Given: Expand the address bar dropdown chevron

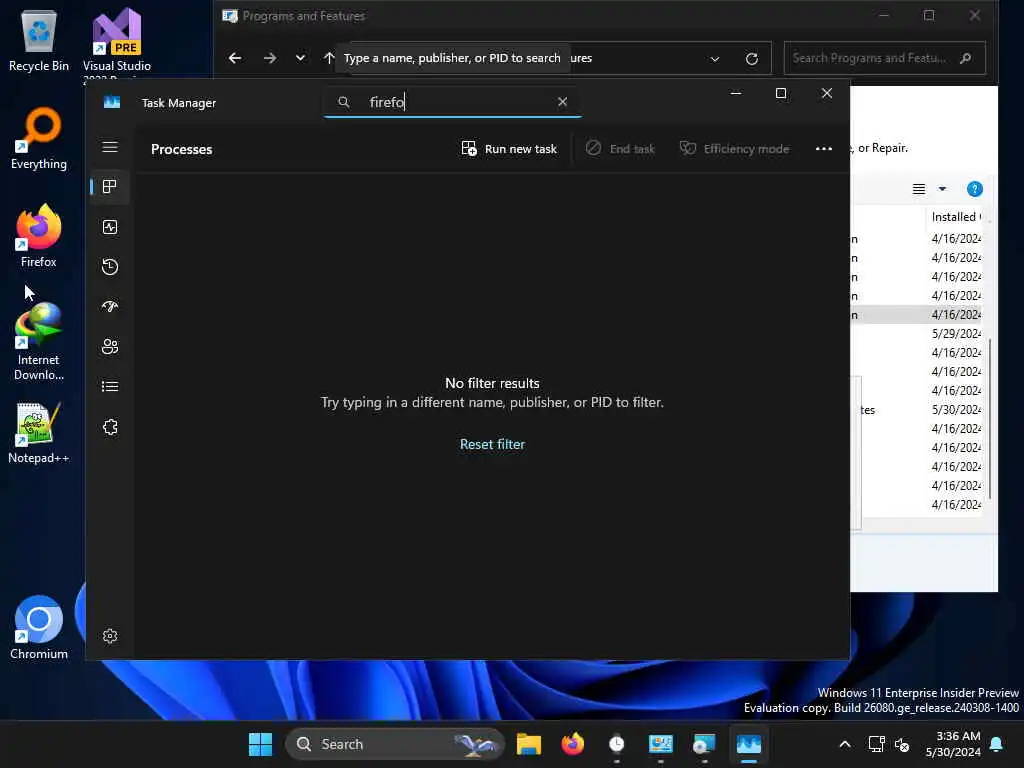Looking at the screenshot, I should tap(715, 59).
